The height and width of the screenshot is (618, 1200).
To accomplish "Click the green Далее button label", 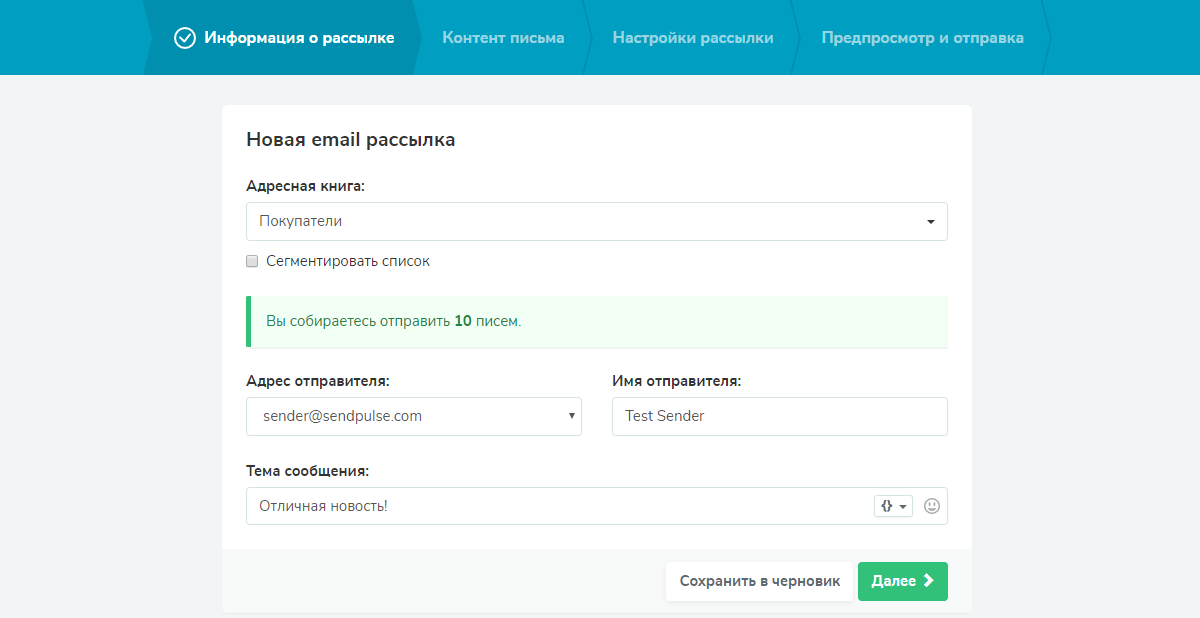I will [893, 581].
